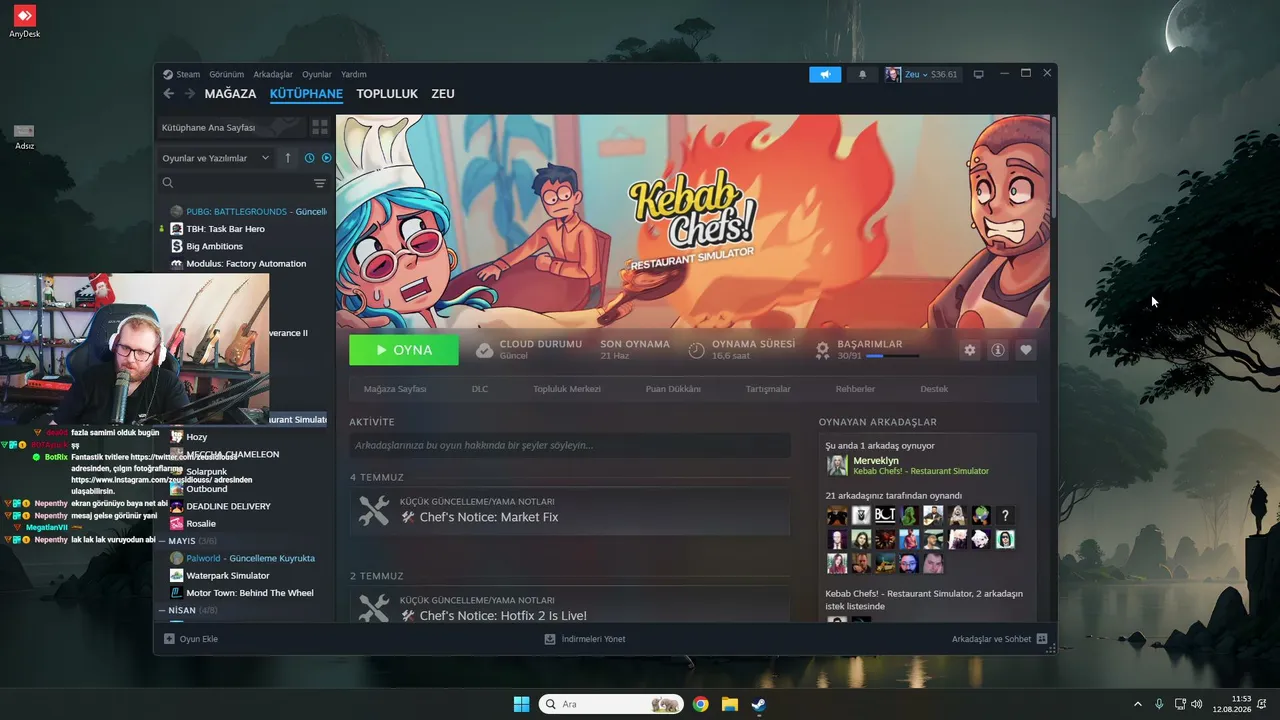The image size is (1280, 720).
Task: Go back with the Steam back arrow
Action: [x=168, y=94]
